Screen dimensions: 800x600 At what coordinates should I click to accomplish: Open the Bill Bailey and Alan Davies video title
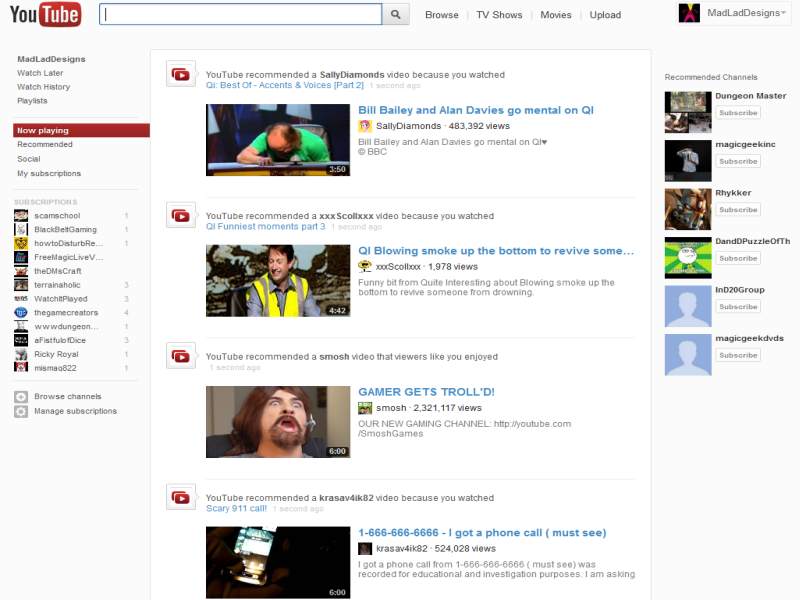click(x=476, y=110)
